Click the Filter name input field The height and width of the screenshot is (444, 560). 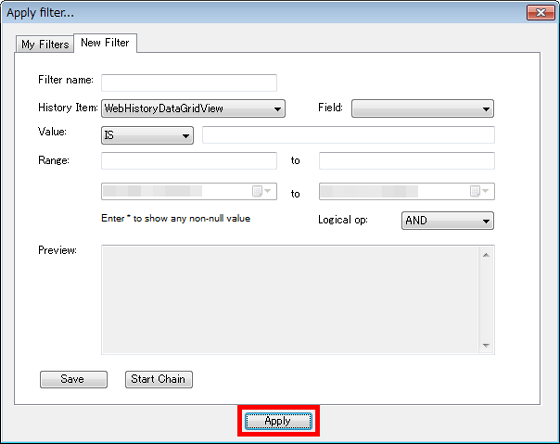click(189, 83)
